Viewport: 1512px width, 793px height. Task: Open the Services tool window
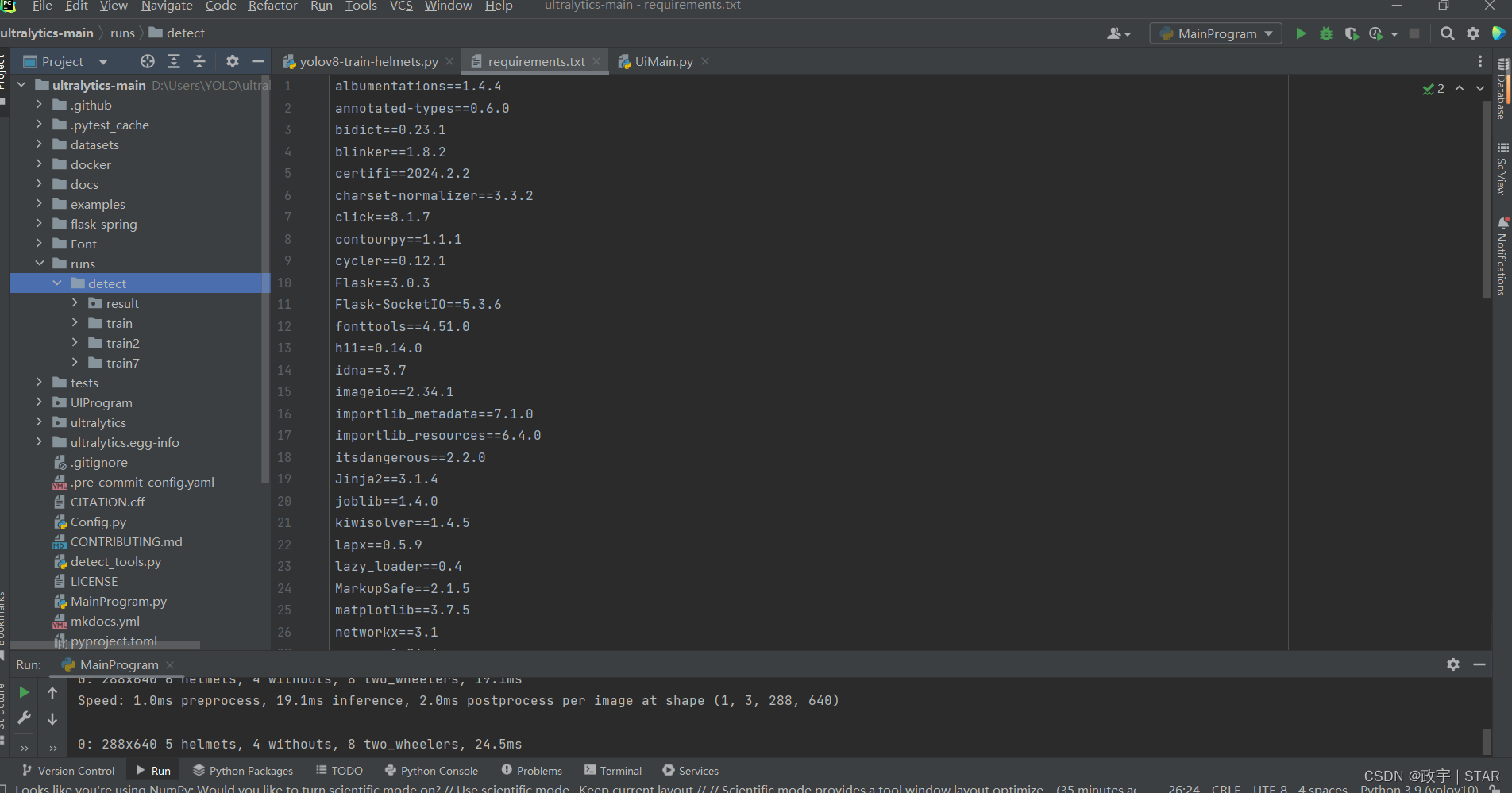pyautogui.click(x=690, y=771)
